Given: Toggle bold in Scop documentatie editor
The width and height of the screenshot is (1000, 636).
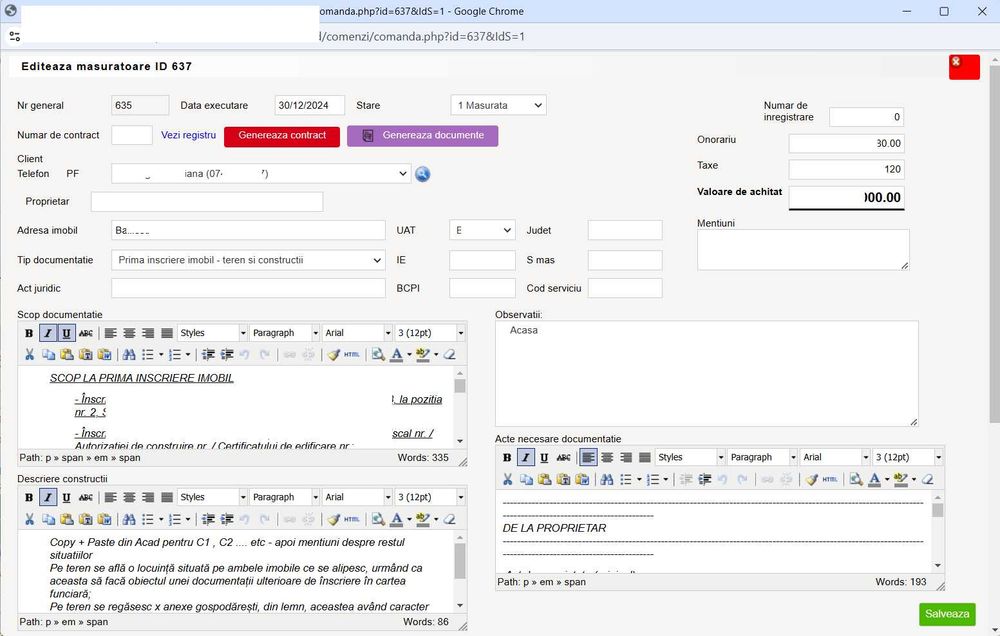Looking at the screenshot, I should click(29, 333).
